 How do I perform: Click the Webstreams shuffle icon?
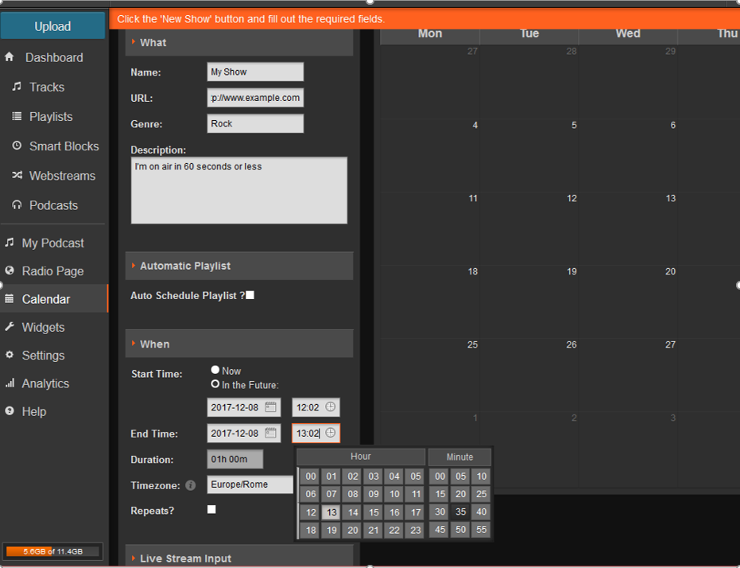click(x=17, y=176)
